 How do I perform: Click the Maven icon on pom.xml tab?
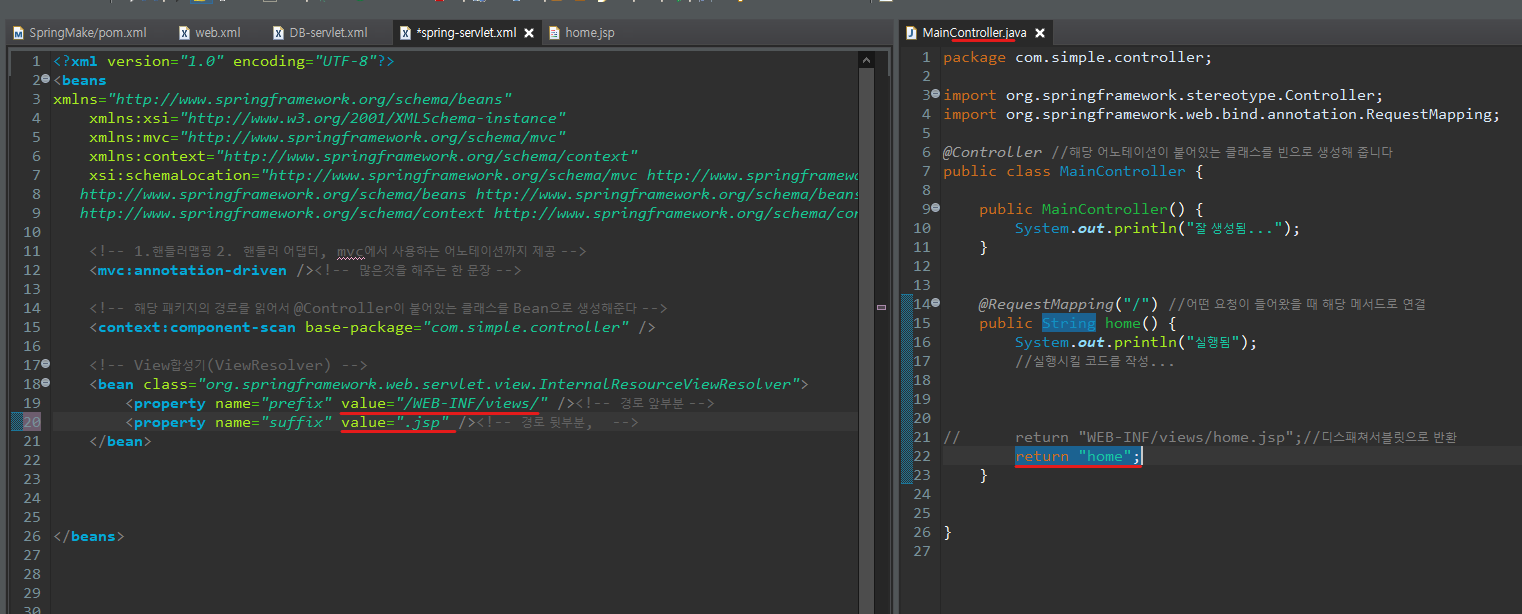(x=18, y=33)
